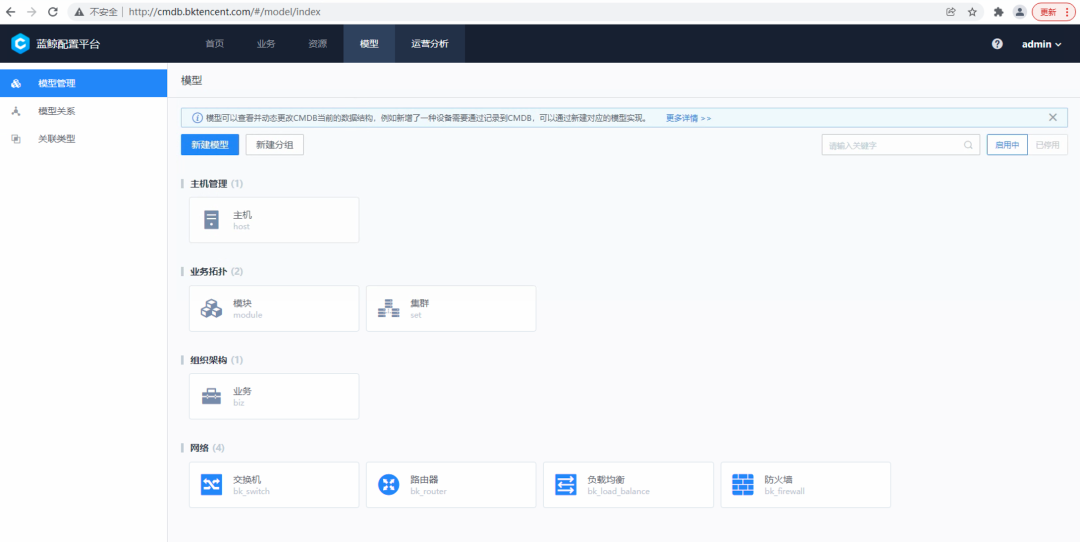This screenshot has height=542, width=1080.
Task: Open the 防火墙 bk_firewall model card
Action: click(x=805, y=484)
